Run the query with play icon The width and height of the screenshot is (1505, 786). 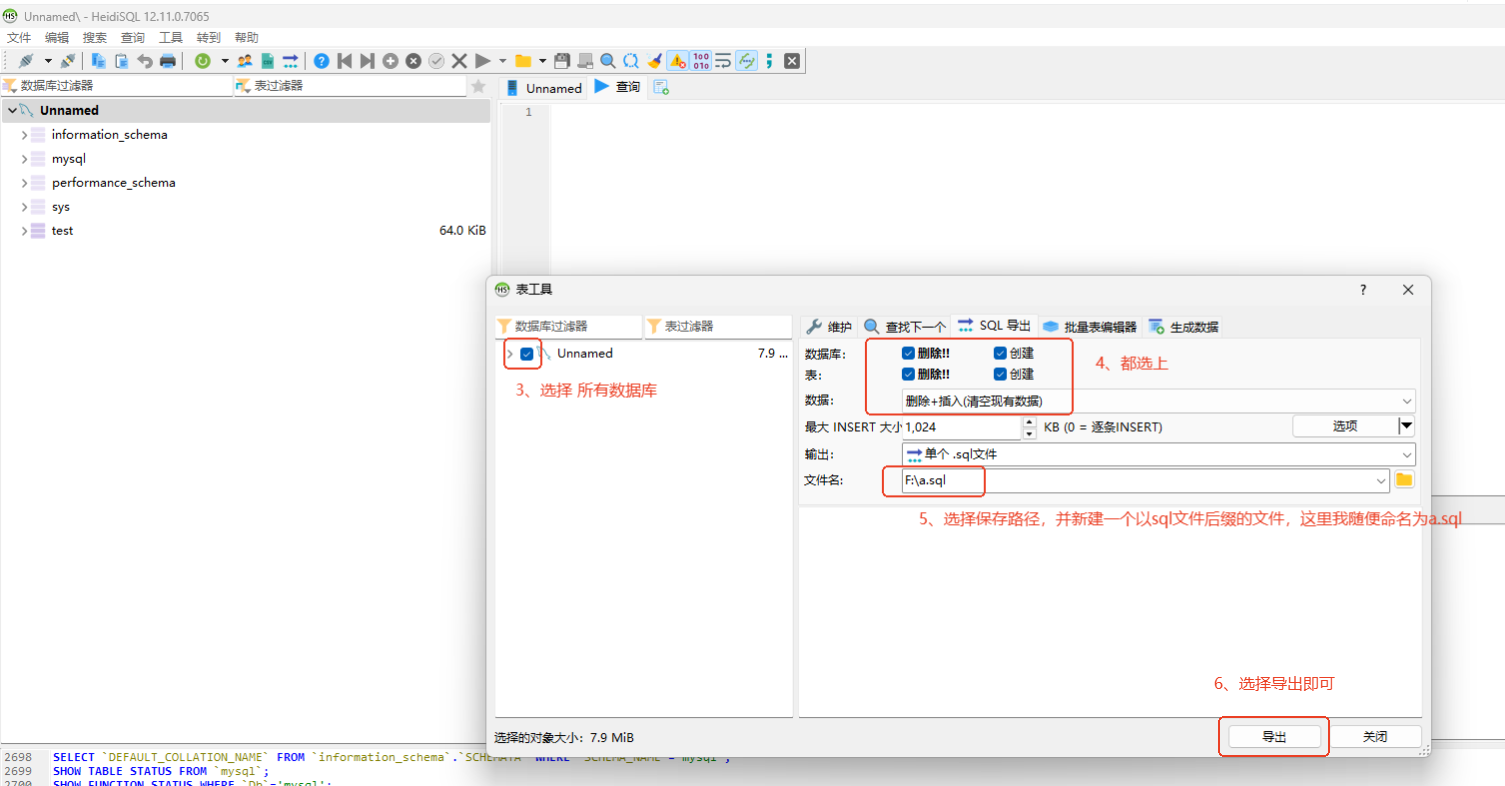coord(483,61)
